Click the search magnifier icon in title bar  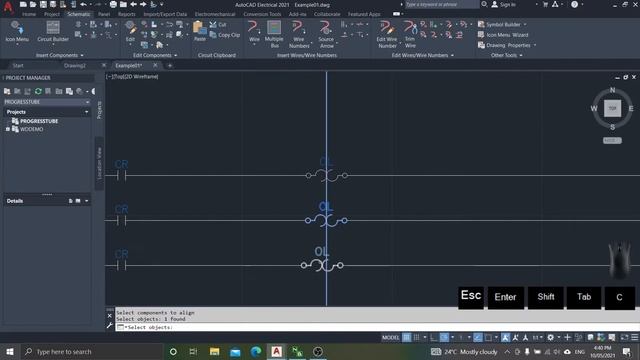pos(484,4)
